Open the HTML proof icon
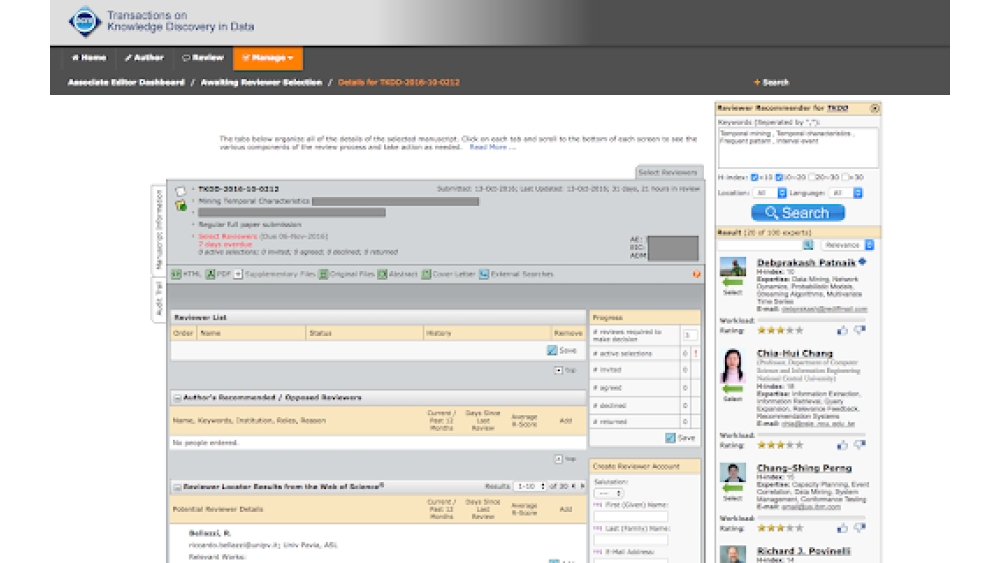This screenshot has height=563, width=1000. point(177,274)
